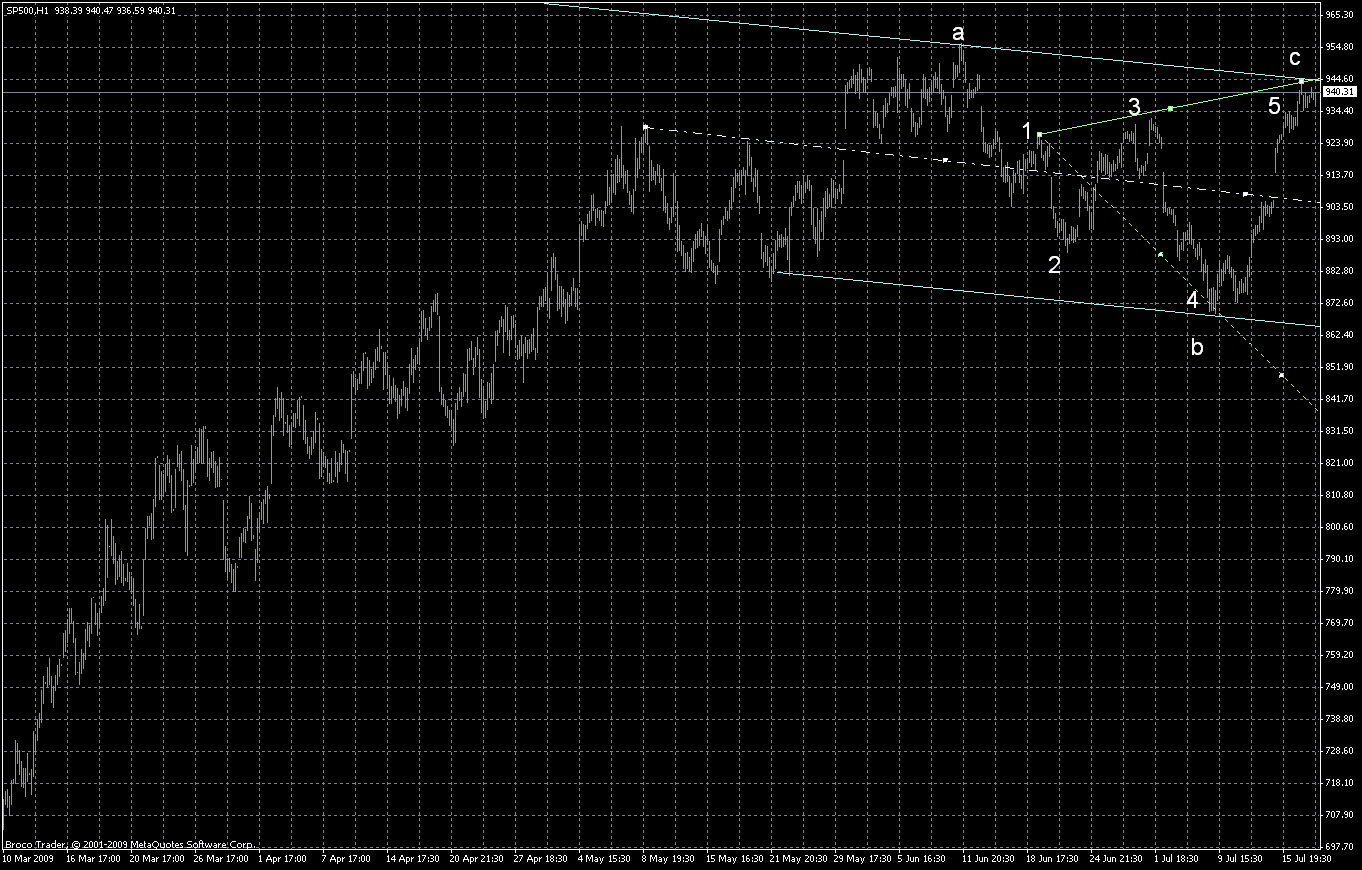Click time axis label '29 May 17:30'
Screen dimensions: 1362x870
point(863,858)
